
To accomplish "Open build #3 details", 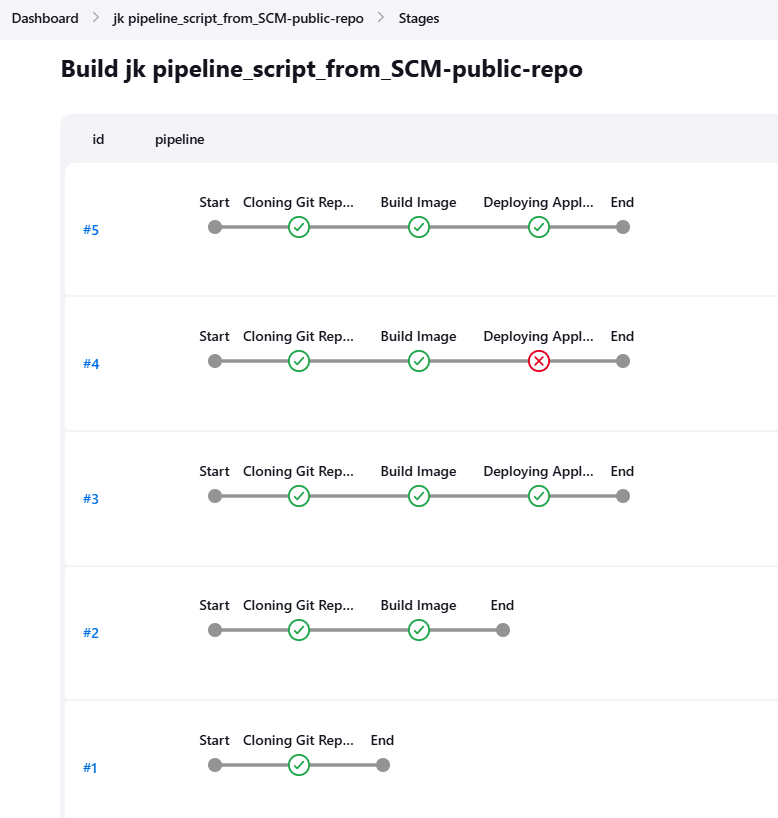I will [x=91, y=498].
